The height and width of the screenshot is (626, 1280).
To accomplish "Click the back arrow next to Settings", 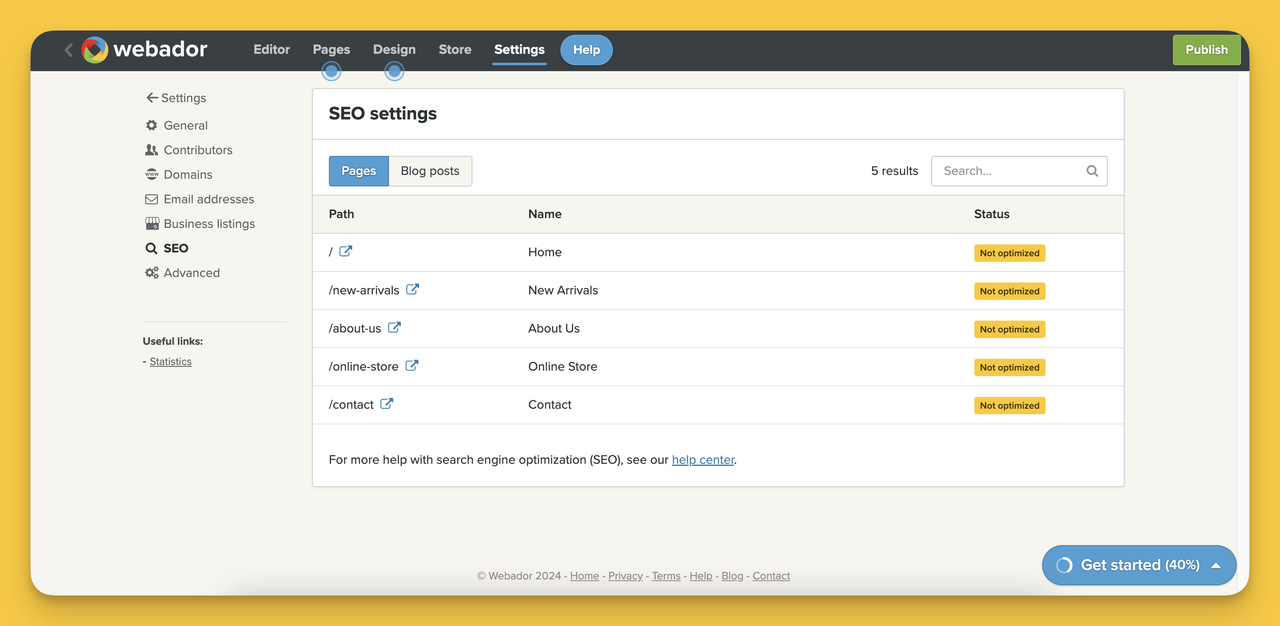I will (x=152, y=98).
